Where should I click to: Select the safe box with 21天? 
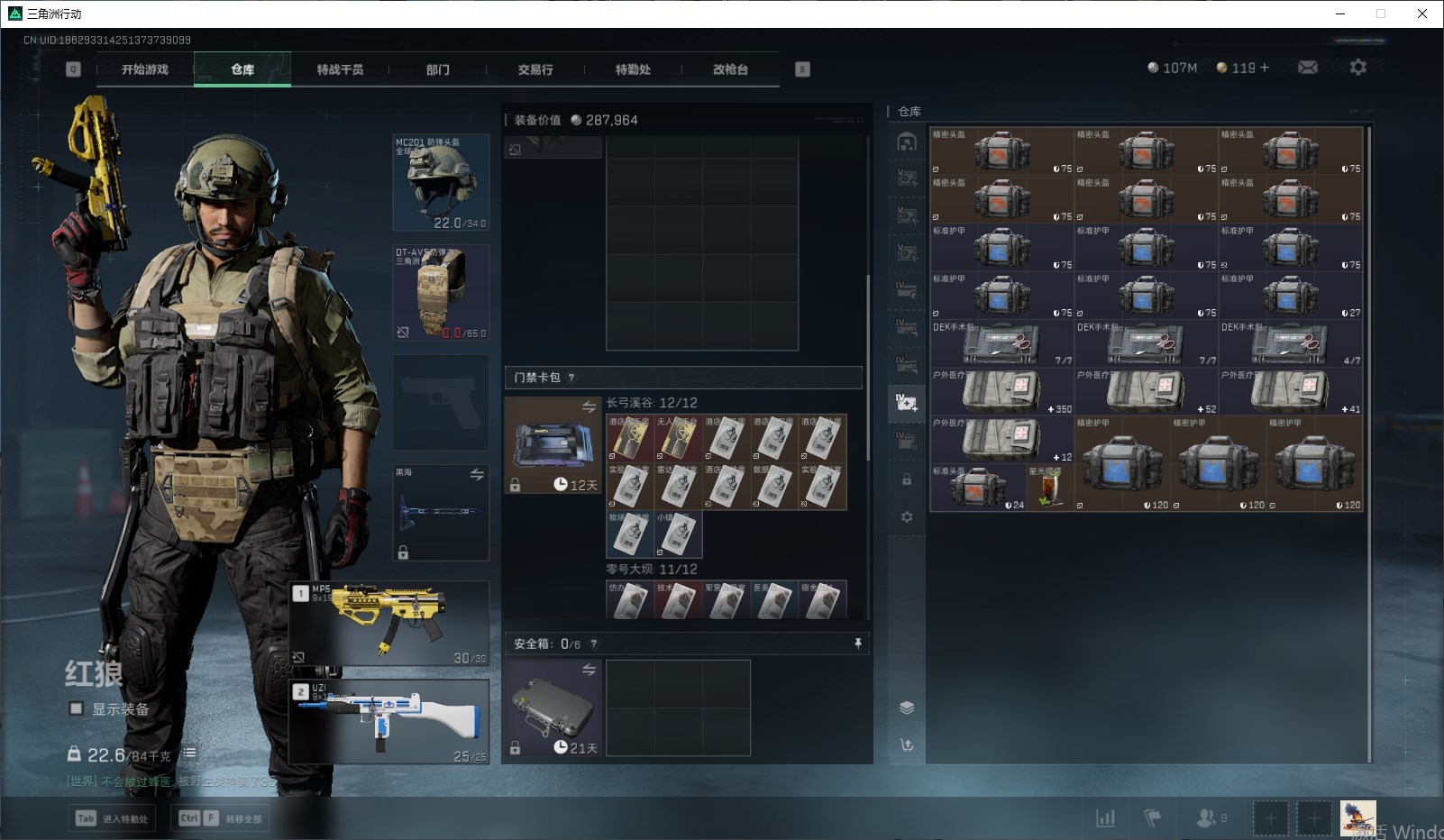tap(553, 708)
